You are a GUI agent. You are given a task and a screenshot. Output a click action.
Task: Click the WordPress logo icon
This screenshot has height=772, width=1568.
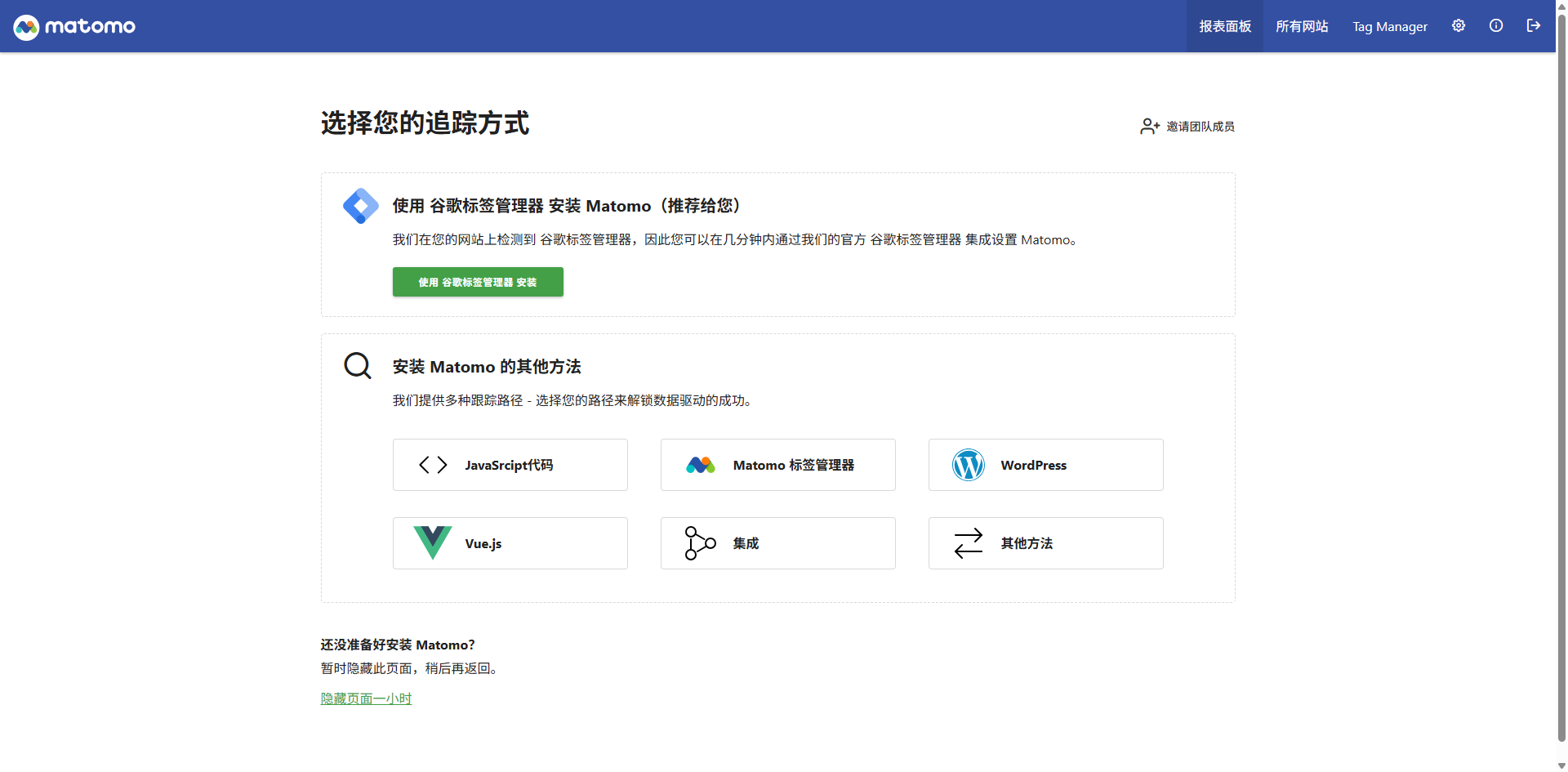click(x=968, y=465)
